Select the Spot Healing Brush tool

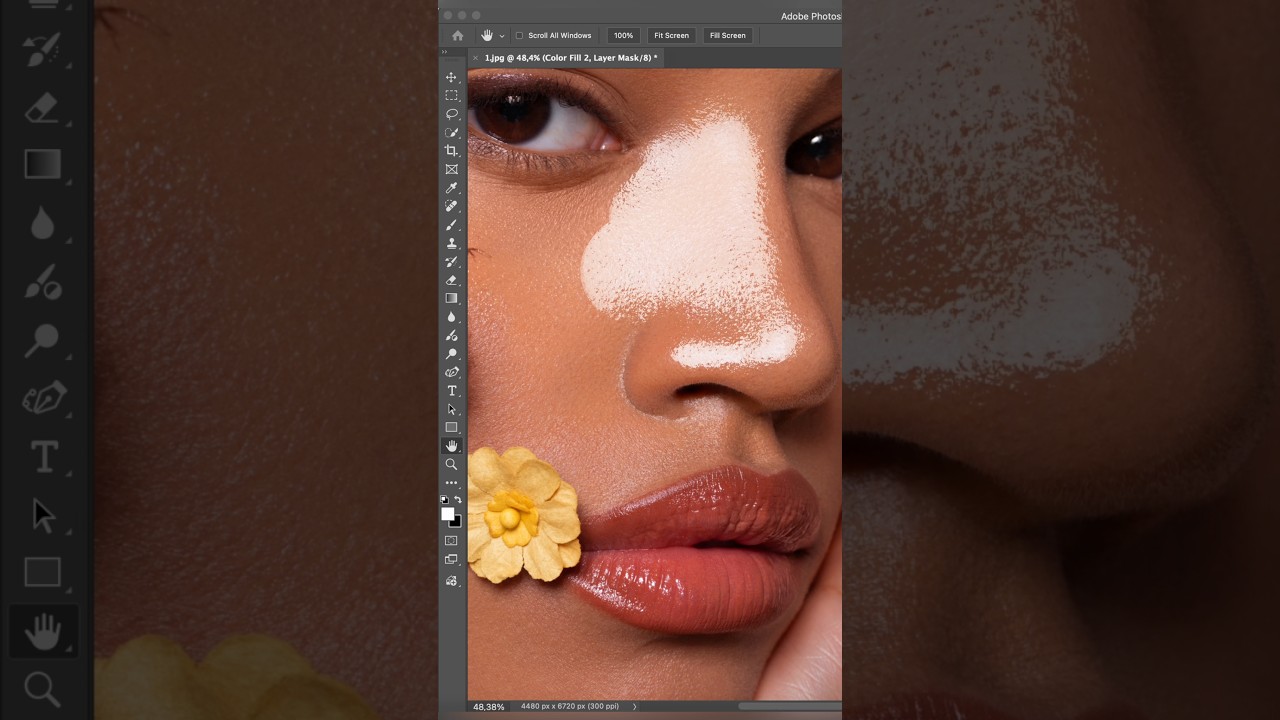[451, 206]
